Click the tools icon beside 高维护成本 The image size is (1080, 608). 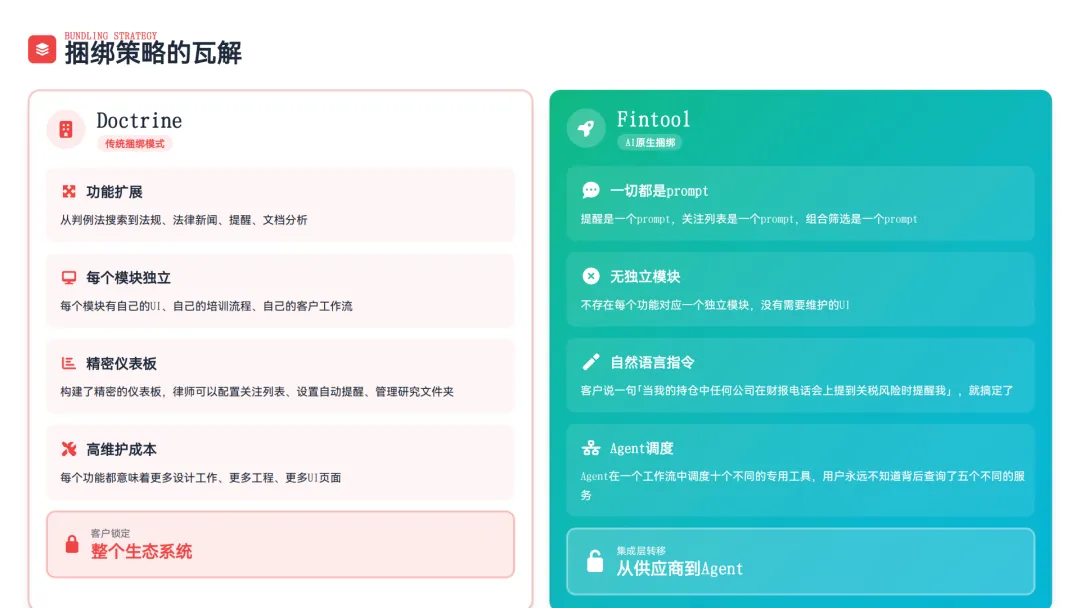click(x=69, y=449)
